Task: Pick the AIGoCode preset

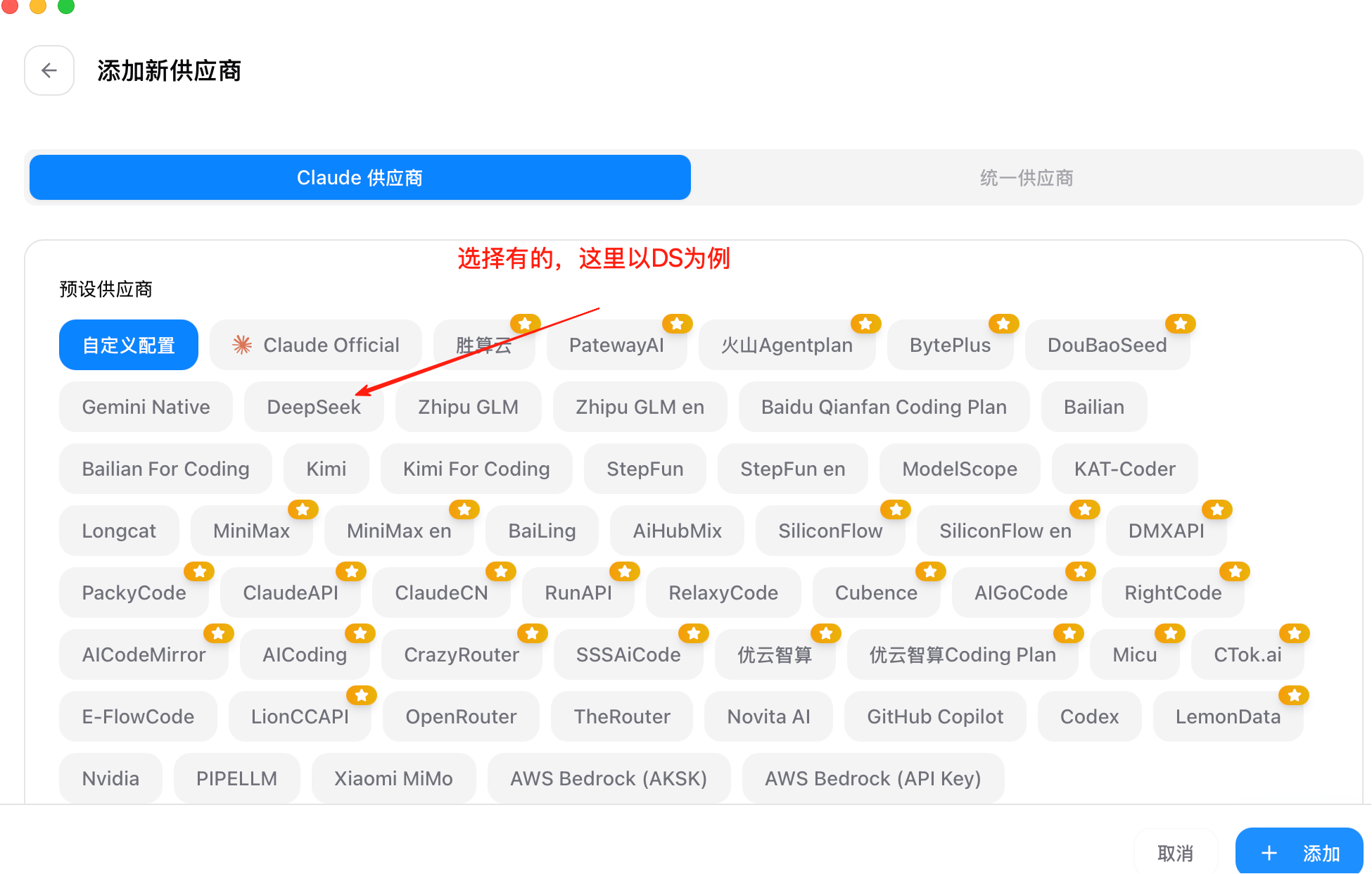Action: click(x=1021, y=593)
